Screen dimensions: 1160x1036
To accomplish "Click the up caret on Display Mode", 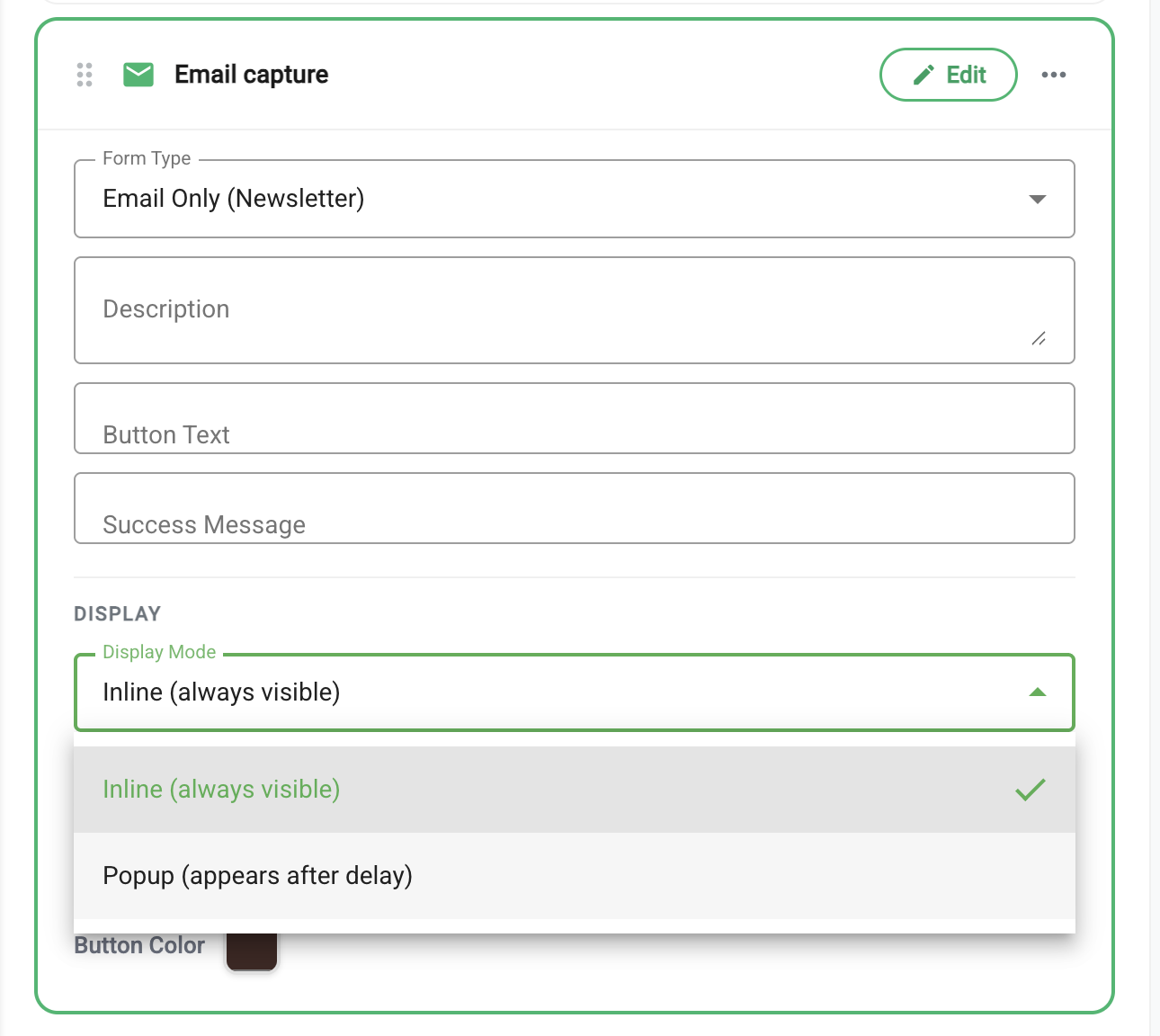I will (x=1038, y=692).
